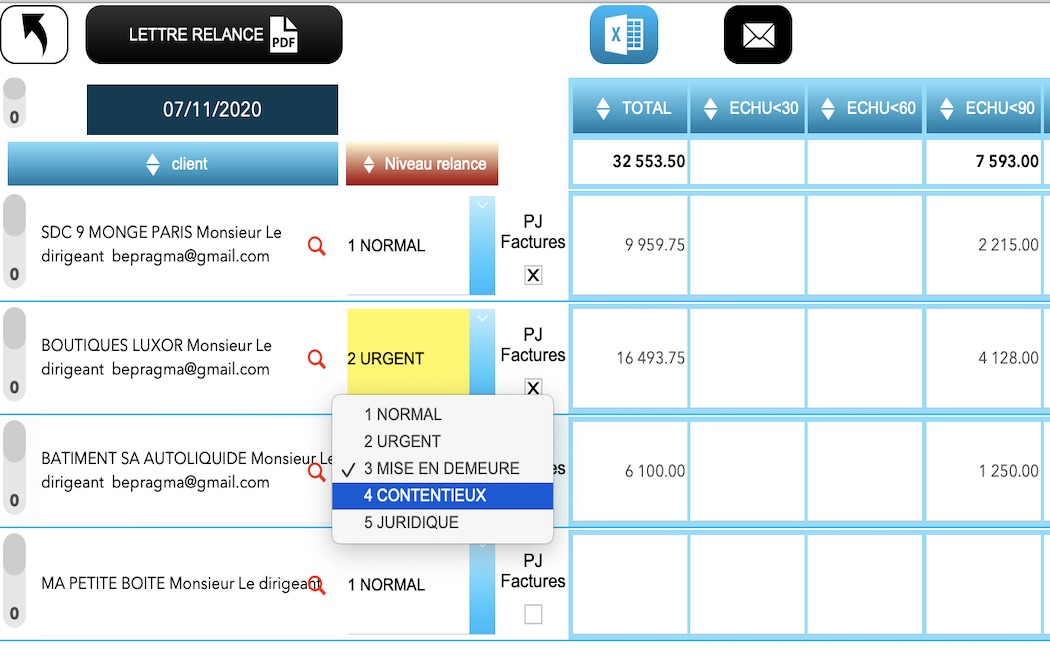Expand relance dropdown for BOUTIQUES LUXOR
The width and height of the screenshot is (1050, 670).
pyautogui.click(x=482, y=352)
